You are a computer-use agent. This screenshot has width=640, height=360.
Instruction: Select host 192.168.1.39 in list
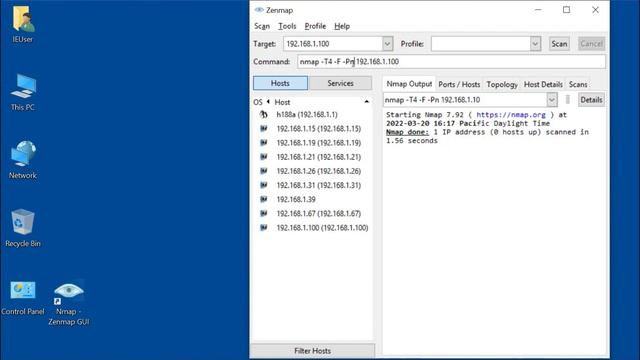coord(296,199)
